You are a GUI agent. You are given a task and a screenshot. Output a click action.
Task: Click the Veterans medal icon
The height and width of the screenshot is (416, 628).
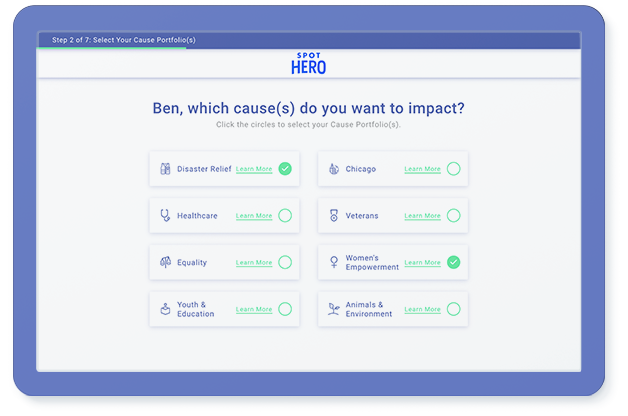coord(334,215)
